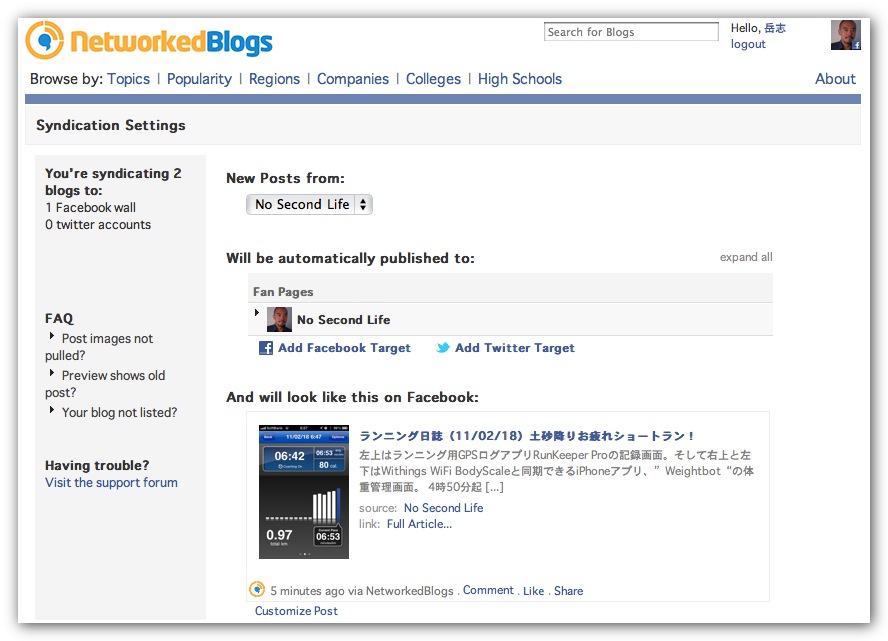Image resolution: width=888 pixels, height=641 pixels.
Task: Click the NetworkedBlogs logo
Action: click(x=149, y=40)
